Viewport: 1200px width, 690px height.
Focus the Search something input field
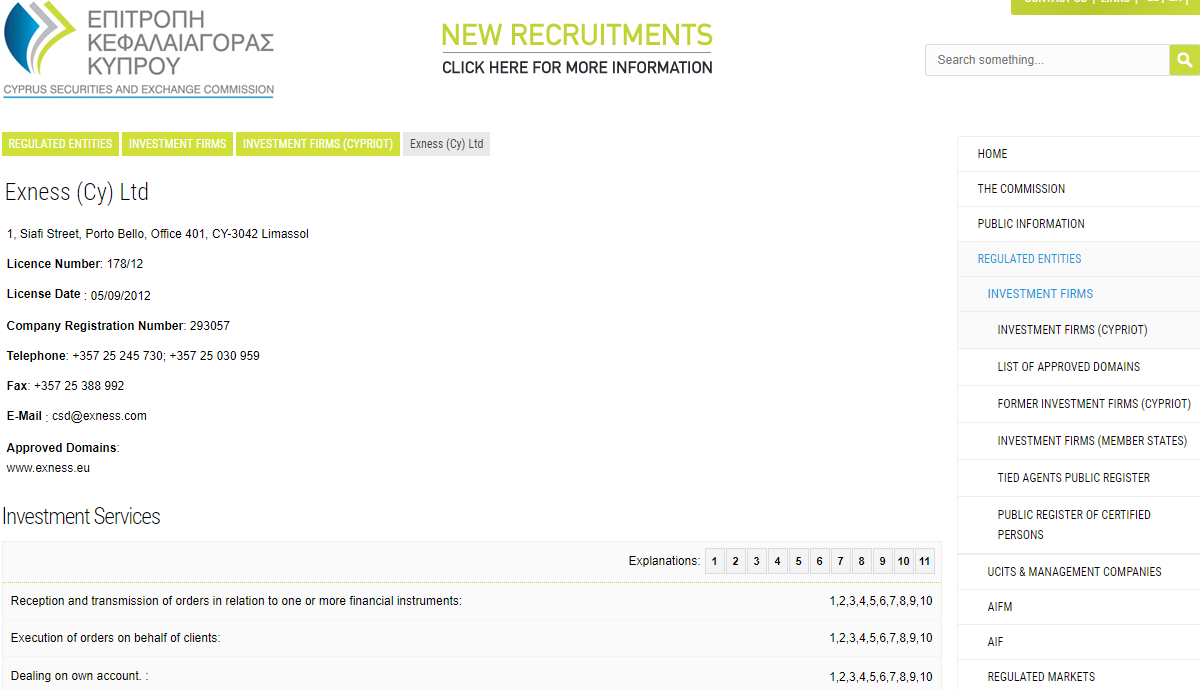click(x=1047, y=60)
